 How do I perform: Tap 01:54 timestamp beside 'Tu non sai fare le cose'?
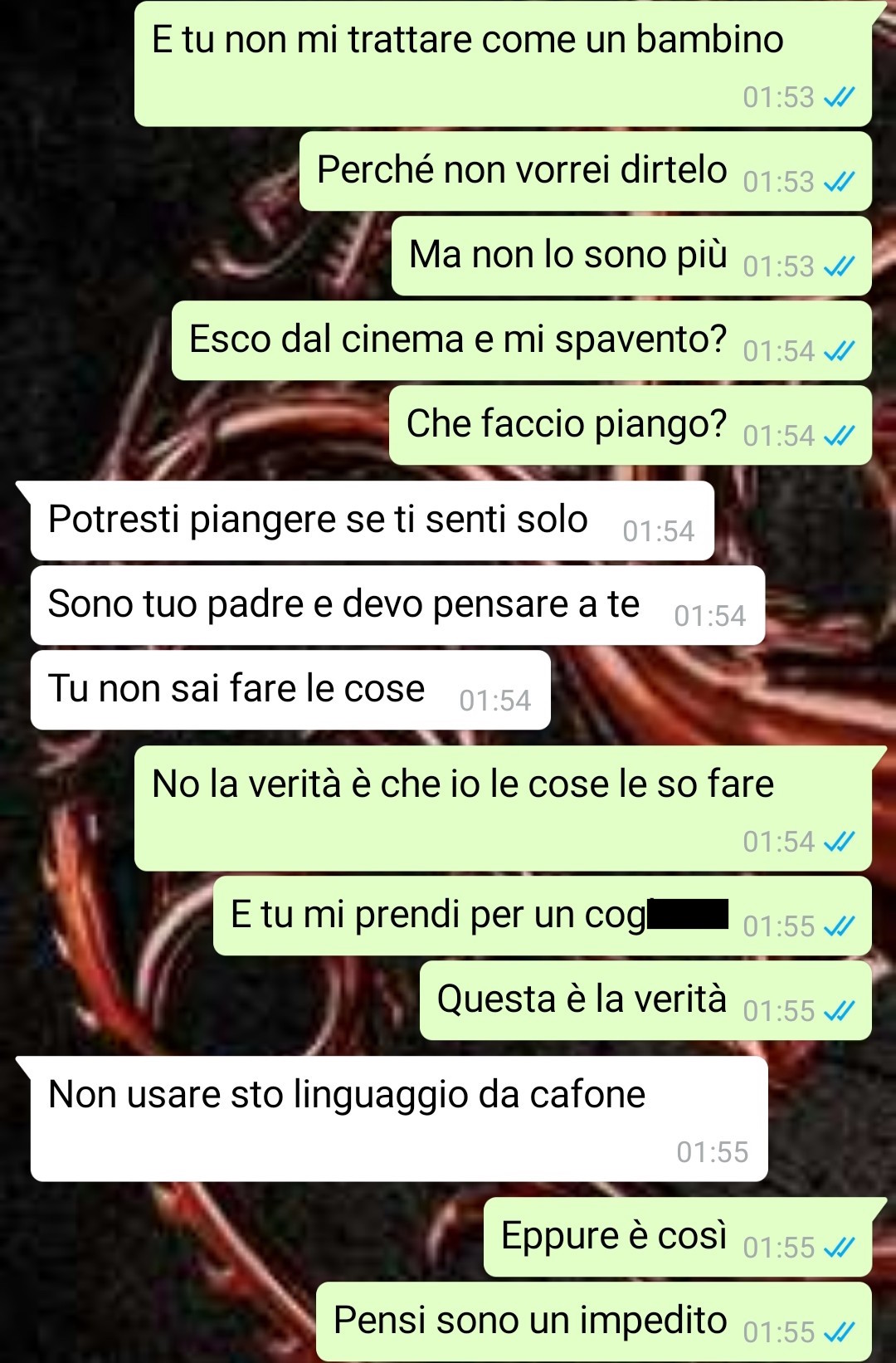coord(494,701)
